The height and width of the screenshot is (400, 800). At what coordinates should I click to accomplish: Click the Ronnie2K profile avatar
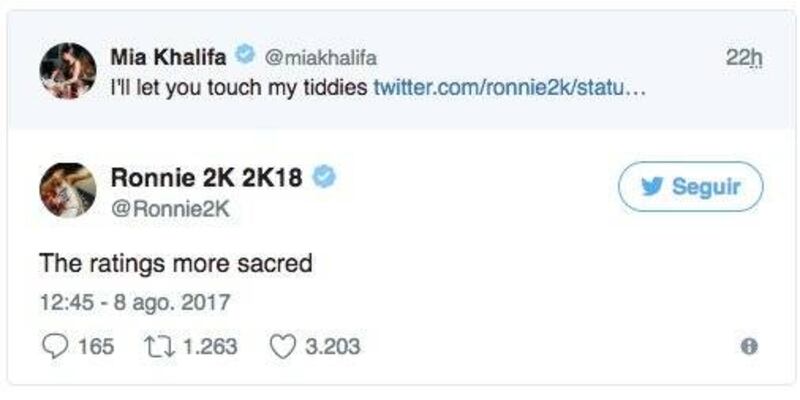(68, 190)
